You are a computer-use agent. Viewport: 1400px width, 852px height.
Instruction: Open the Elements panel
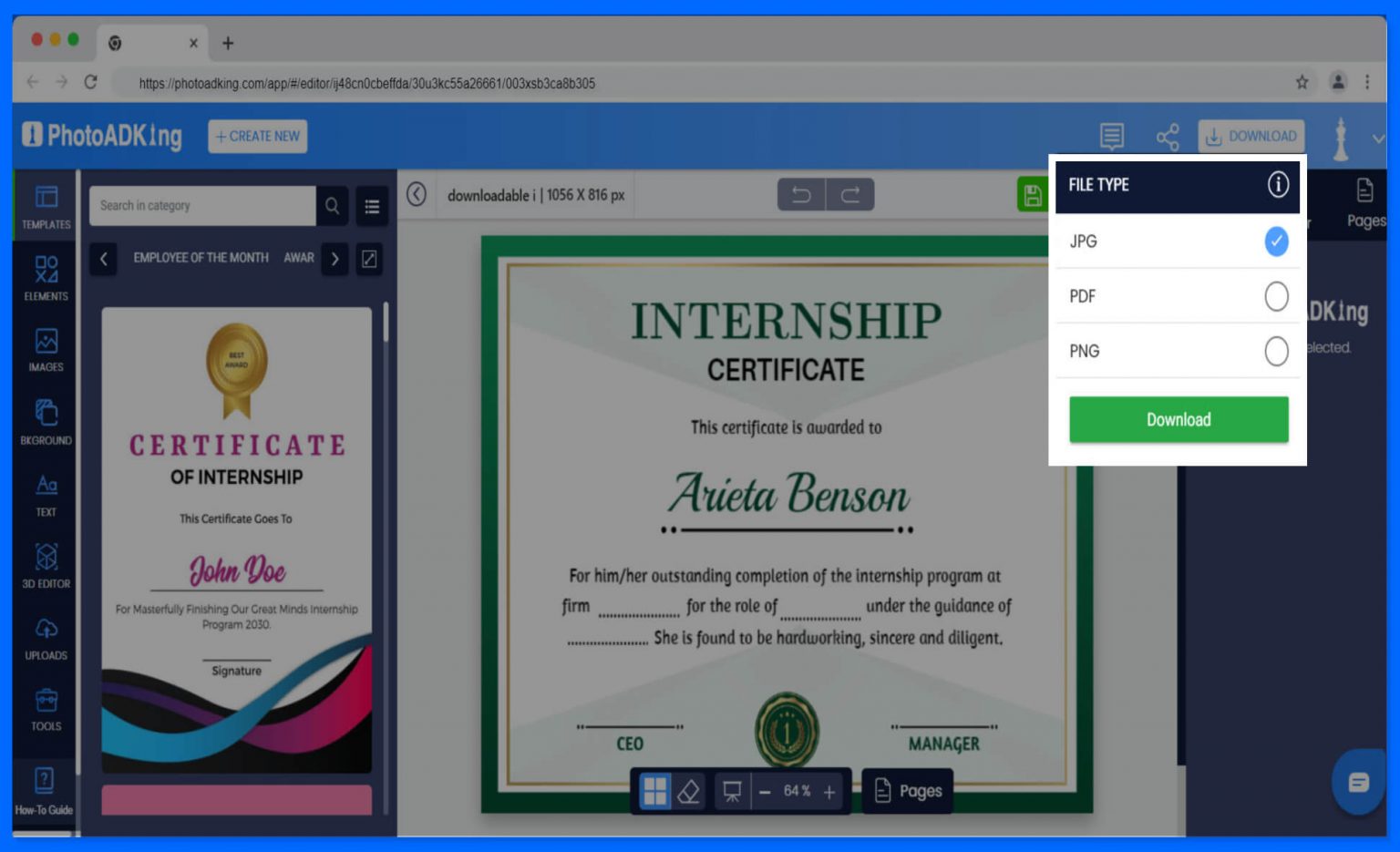point(45,278)
